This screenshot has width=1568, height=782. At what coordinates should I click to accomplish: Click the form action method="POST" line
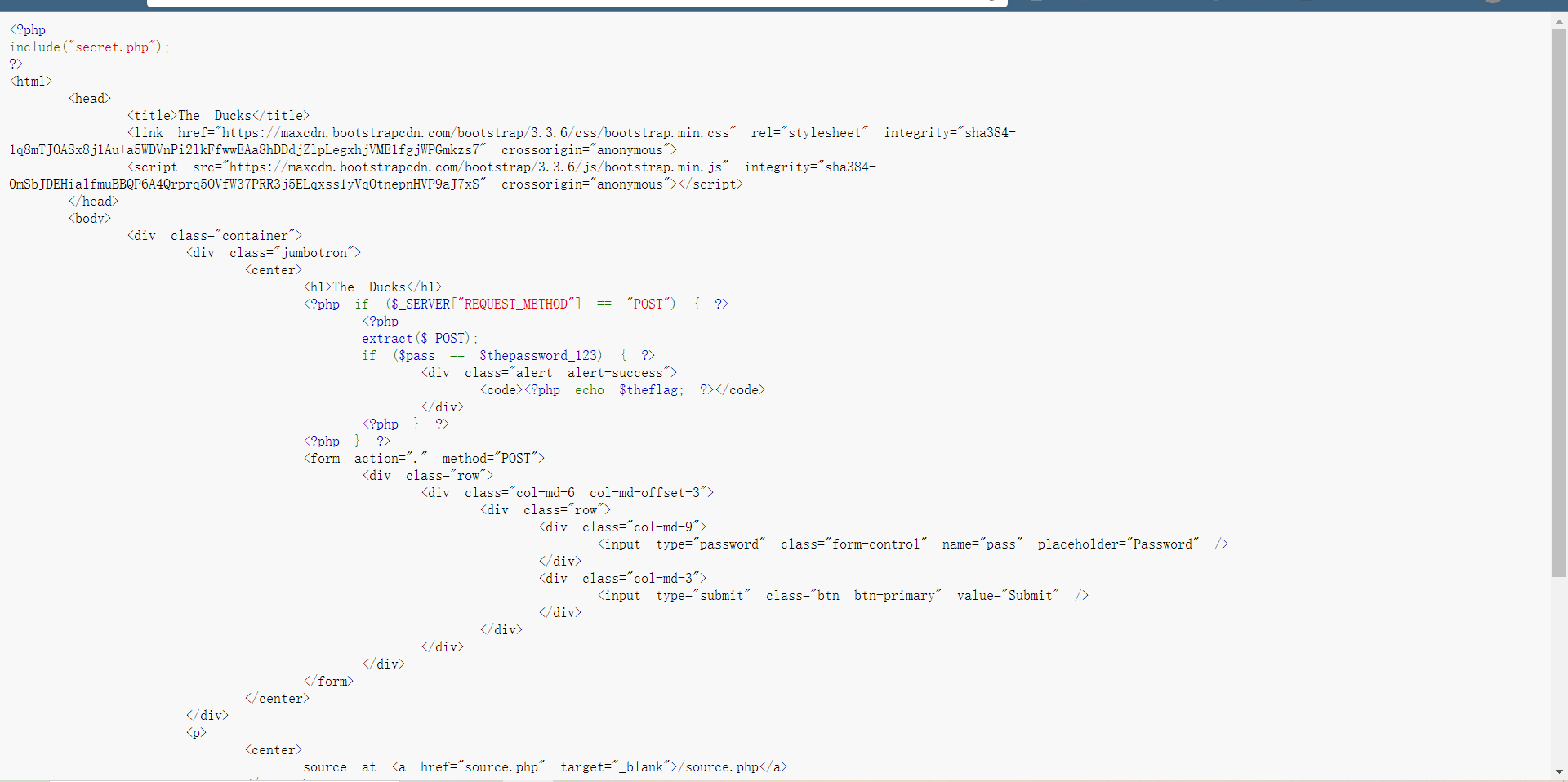(x=424, y=458)
